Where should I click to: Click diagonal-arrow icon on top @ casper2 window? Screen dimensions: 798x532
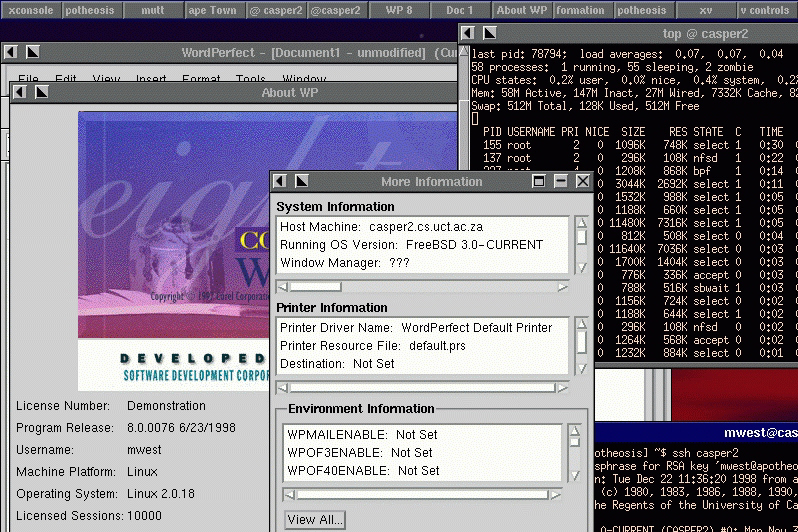490,34
